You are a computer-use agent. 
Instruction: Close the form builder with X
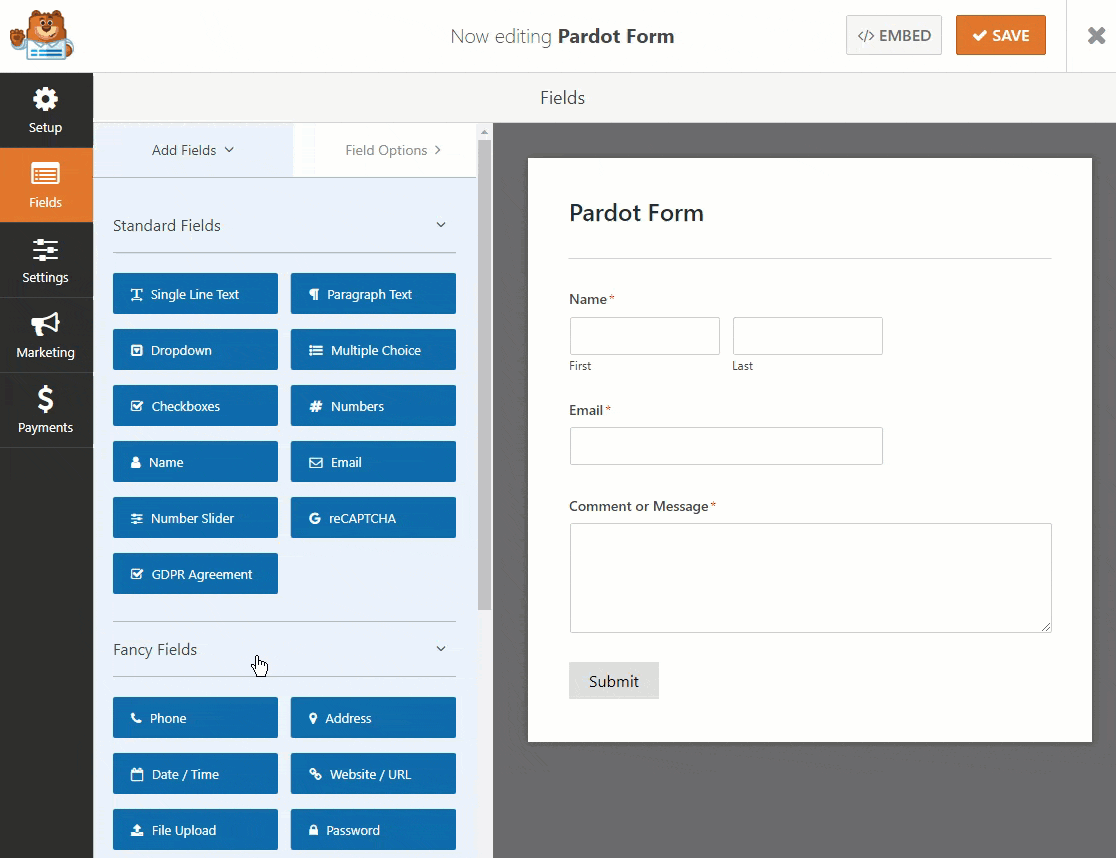1096,36
